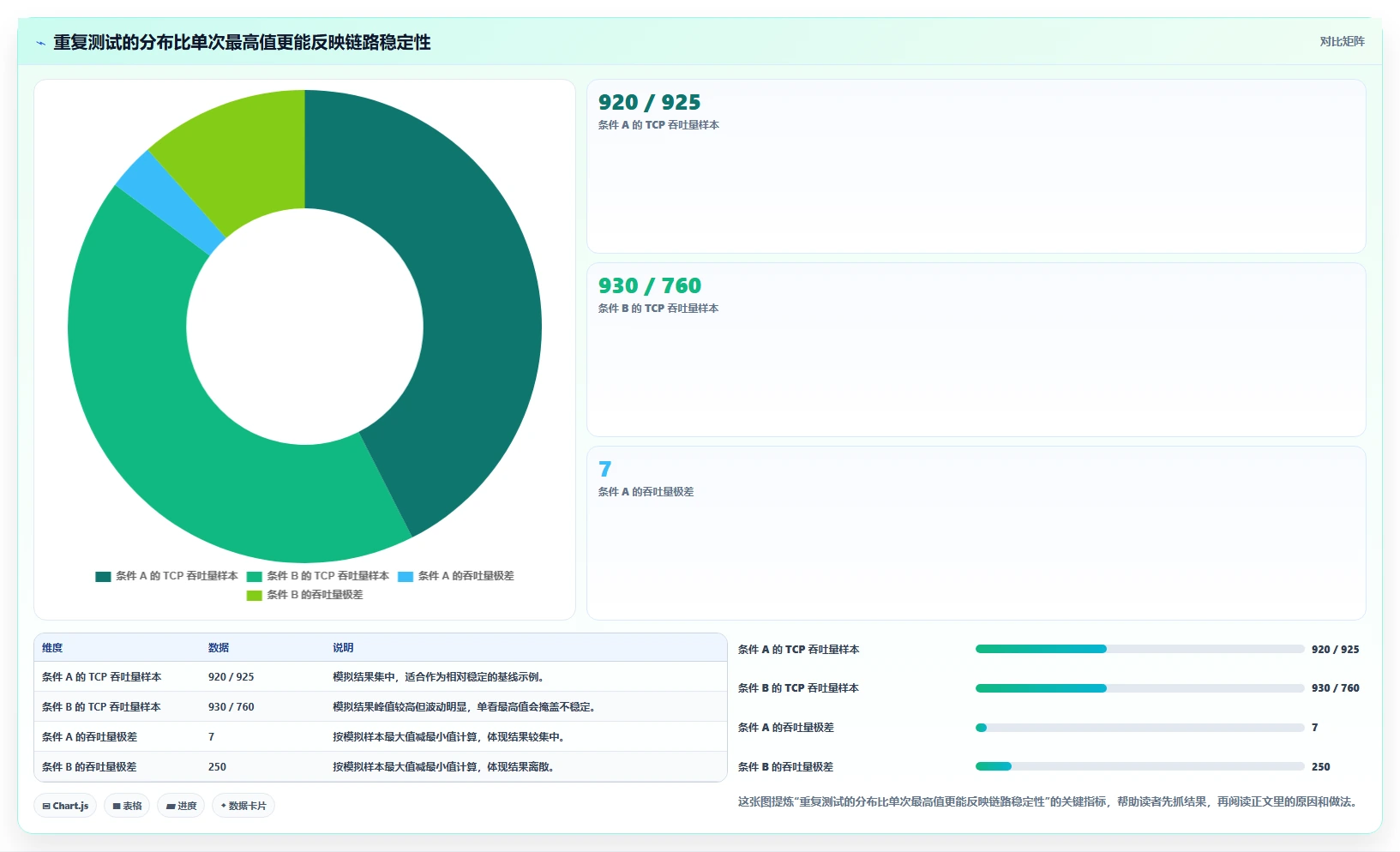Screen dimensions: 1400x852
Task: Select table row 条件 B 的吞吐量极差
Action: click(381, 767)
